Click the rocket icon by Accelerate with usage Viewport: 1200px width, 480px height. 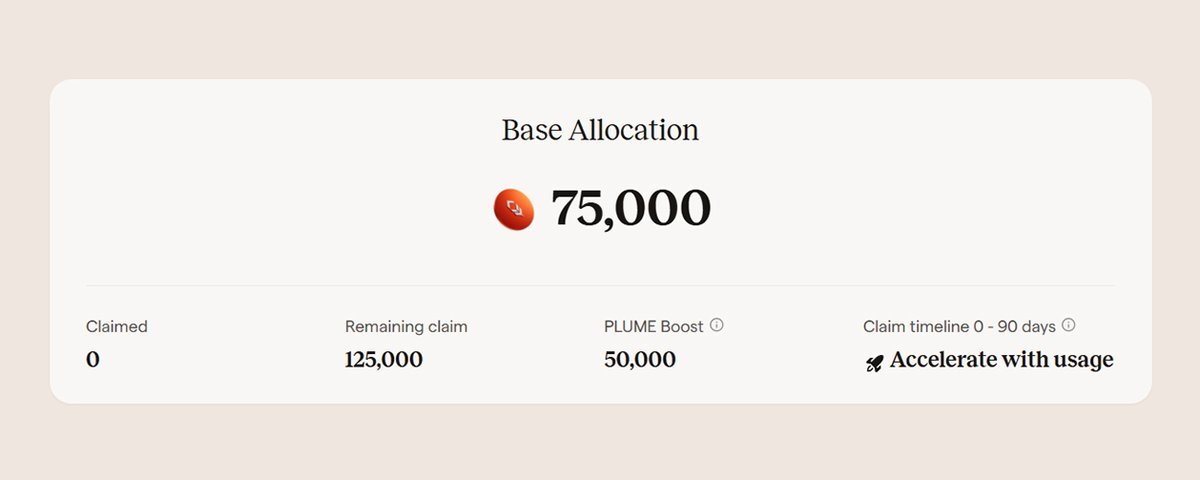[x=874, y=363]
